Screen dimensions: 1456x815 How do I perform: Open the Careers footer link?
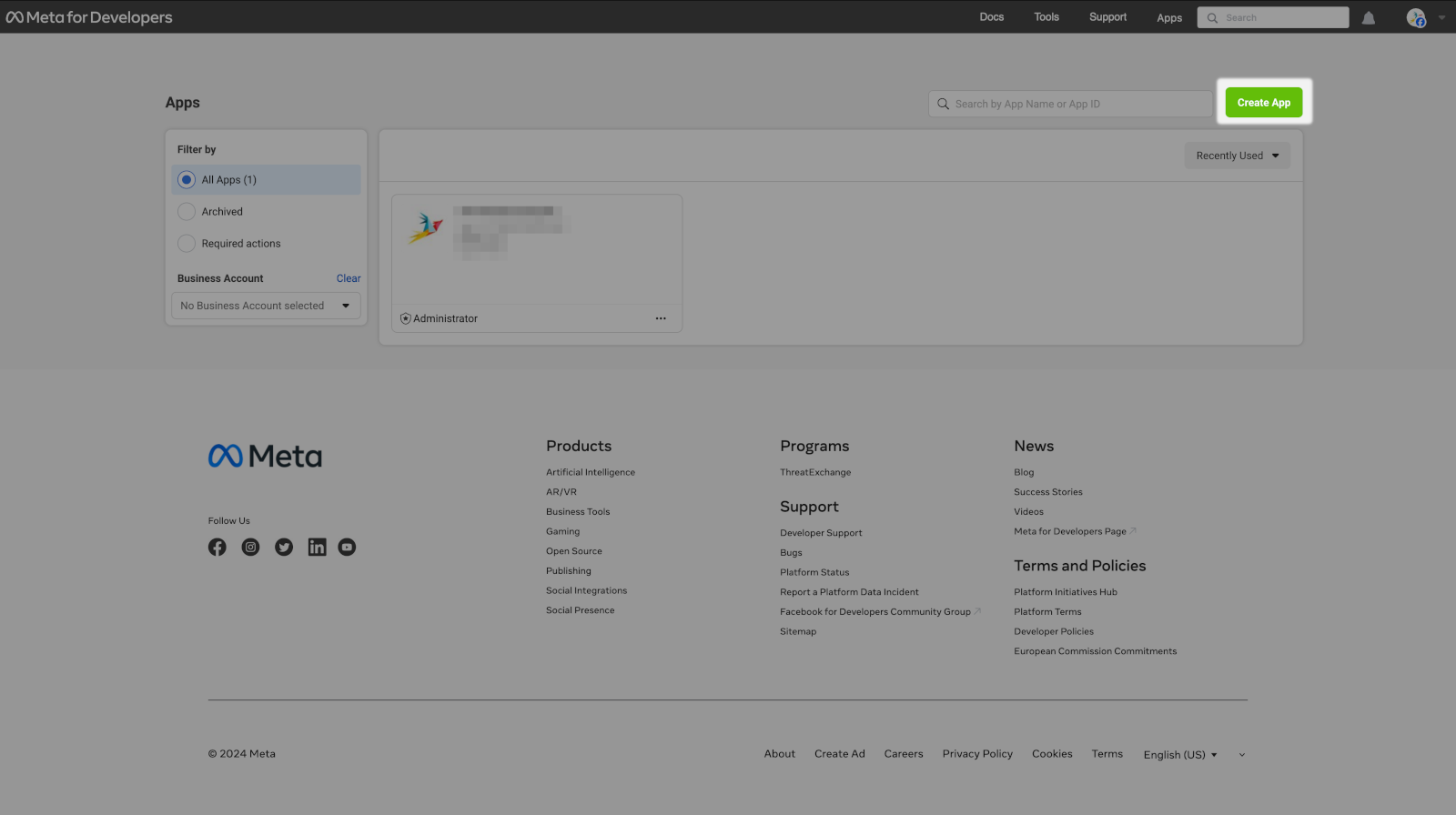[x=904, y=754]
